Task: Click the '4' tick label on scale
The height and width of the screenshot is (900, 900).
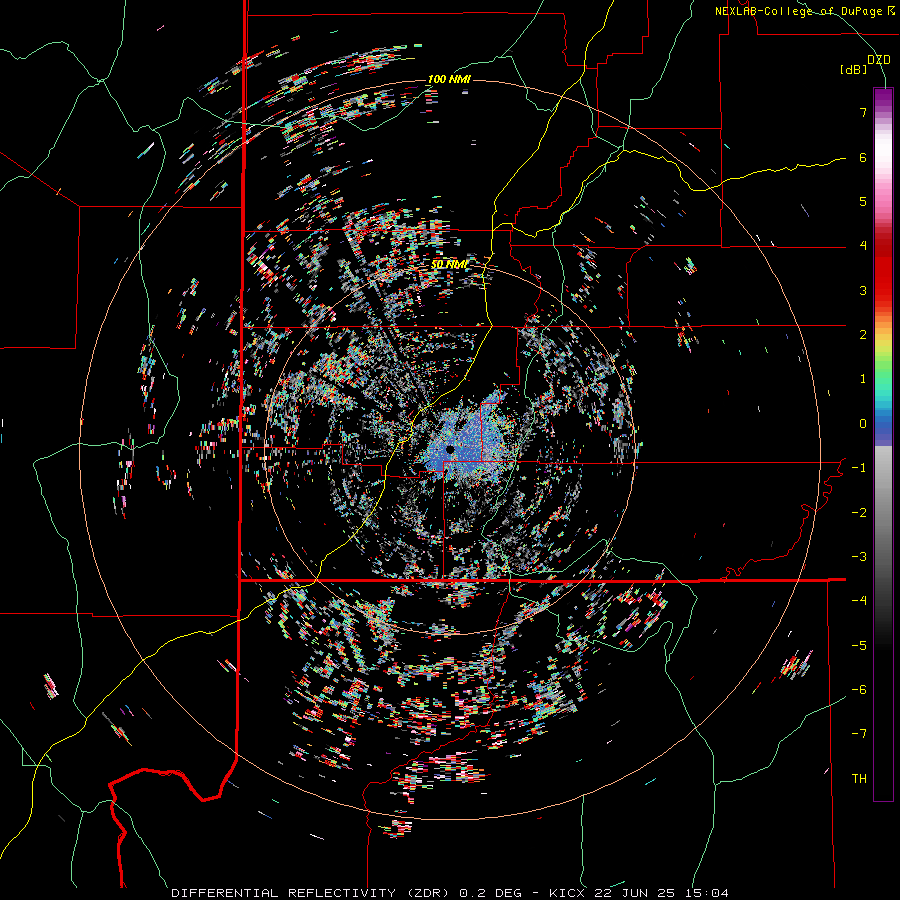Action: (x=863, y=246)
